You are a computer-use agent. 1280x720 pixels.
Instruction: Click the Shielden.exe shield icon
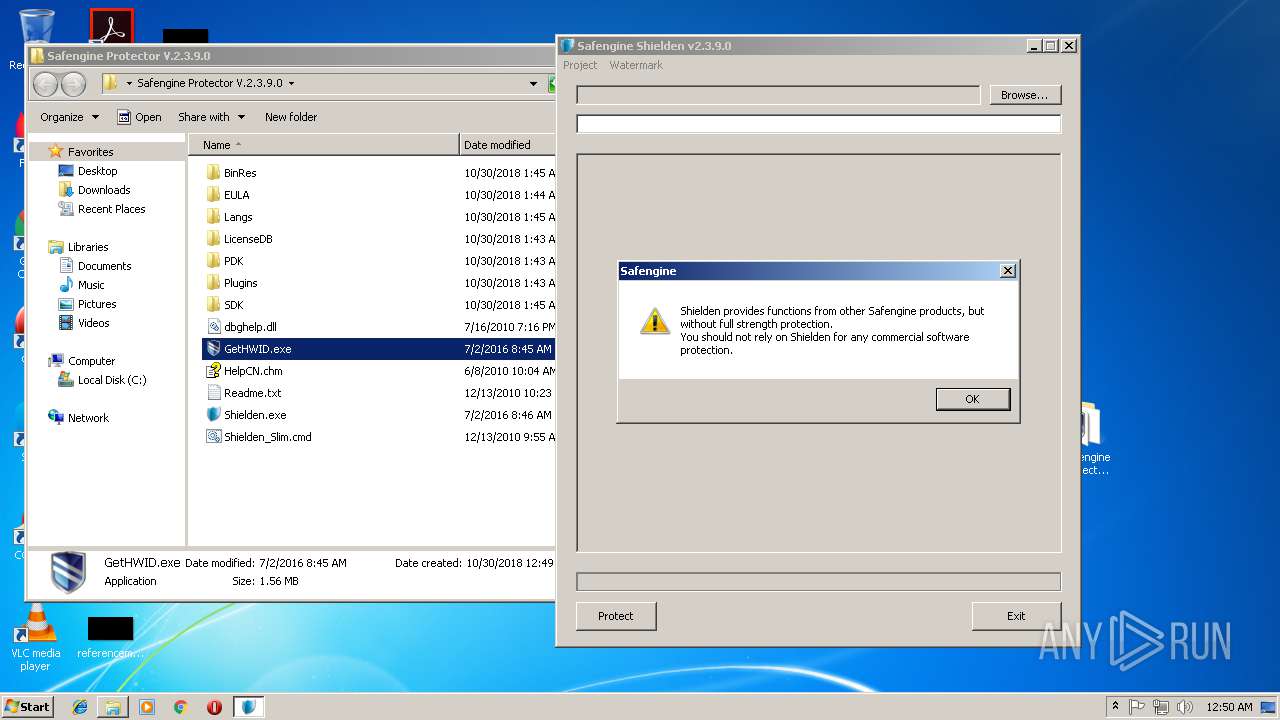[213, 415]
